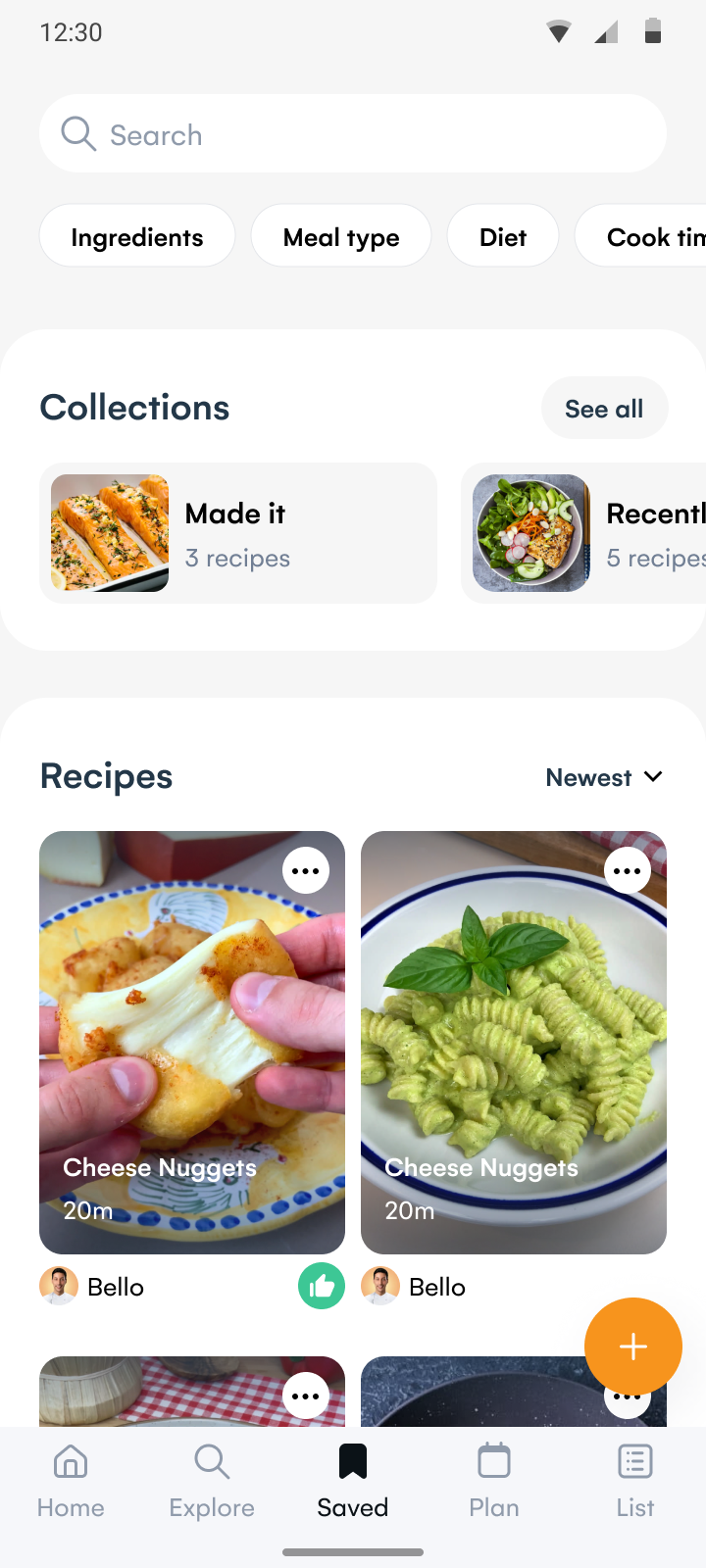Open the Meal type filter

pos(341,236)
